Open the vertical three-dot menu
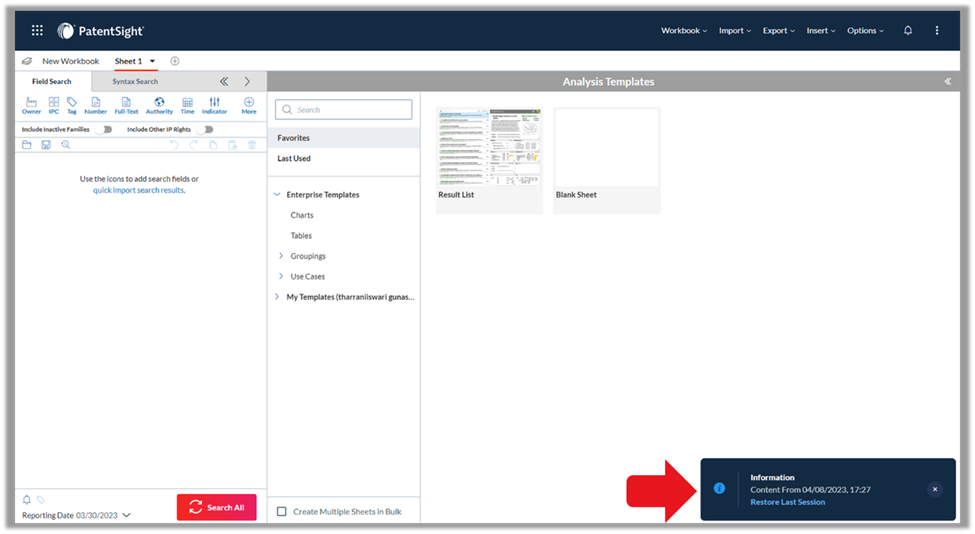Screen dimensions: 975x534 pos(936,30)
